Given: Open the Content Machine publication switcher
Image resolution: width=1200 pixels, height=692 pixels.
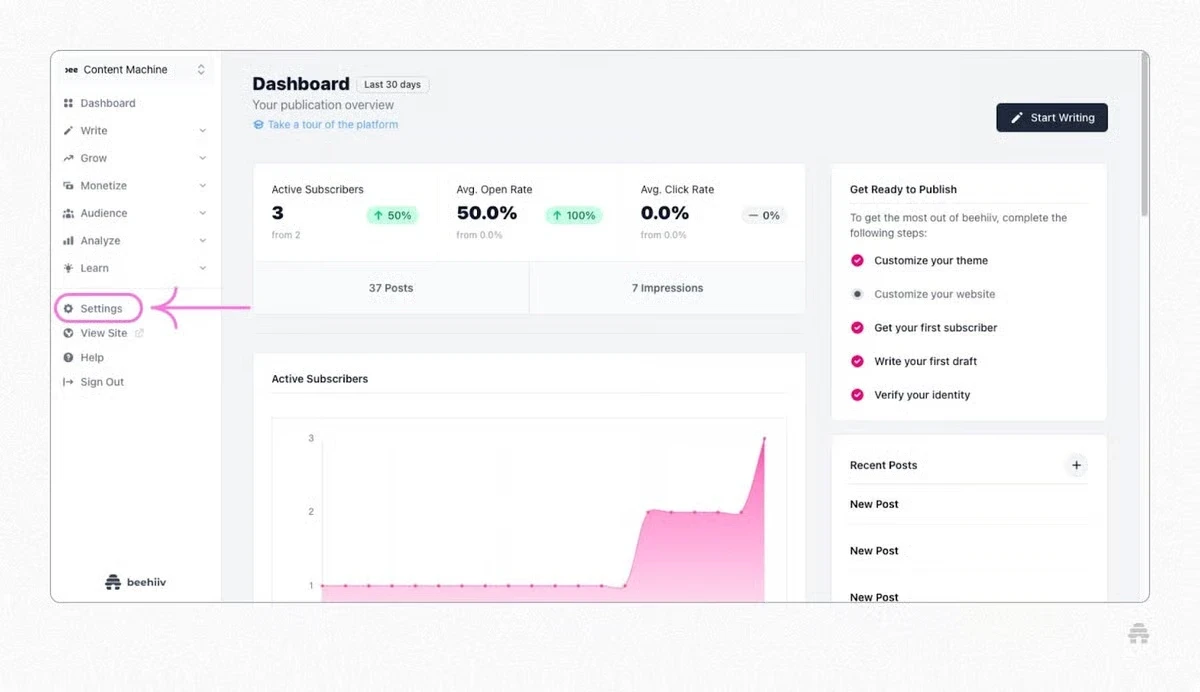Looking at the screenshot, I should coord(134,70).
